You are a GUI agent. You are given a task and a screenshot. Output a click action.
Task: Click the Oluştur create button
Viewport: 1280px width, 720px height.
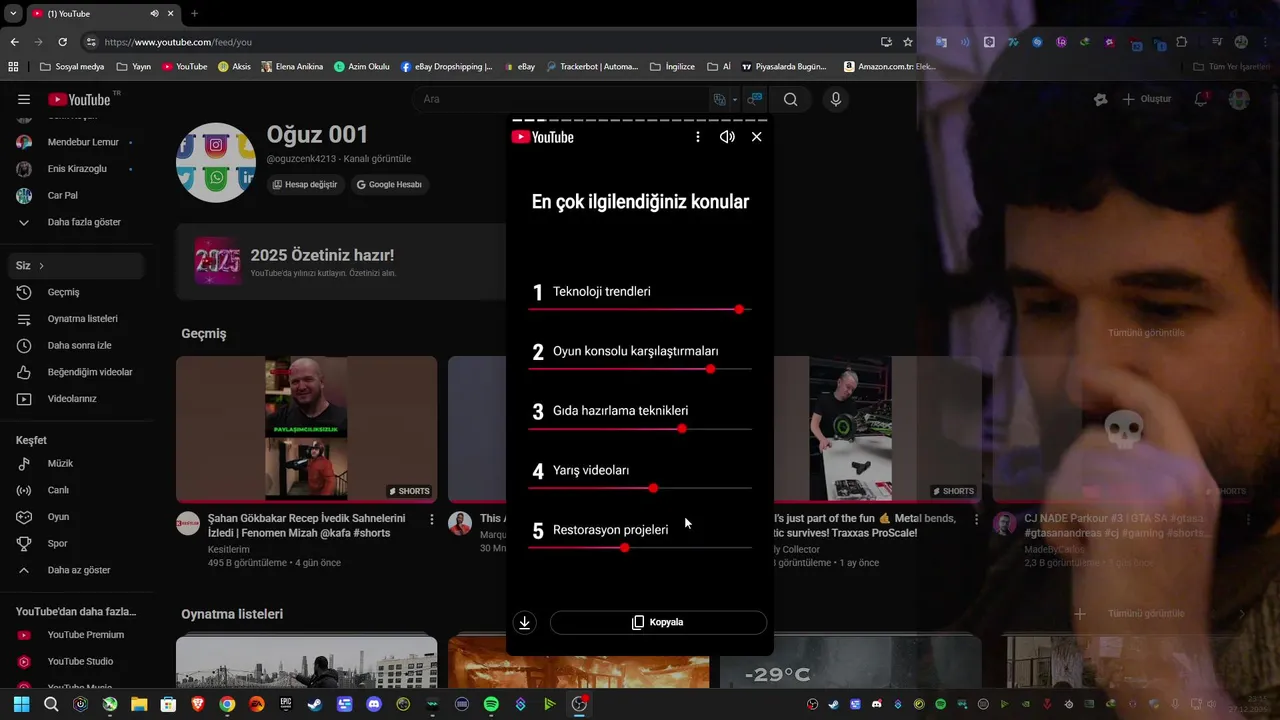click(1146, 99)
